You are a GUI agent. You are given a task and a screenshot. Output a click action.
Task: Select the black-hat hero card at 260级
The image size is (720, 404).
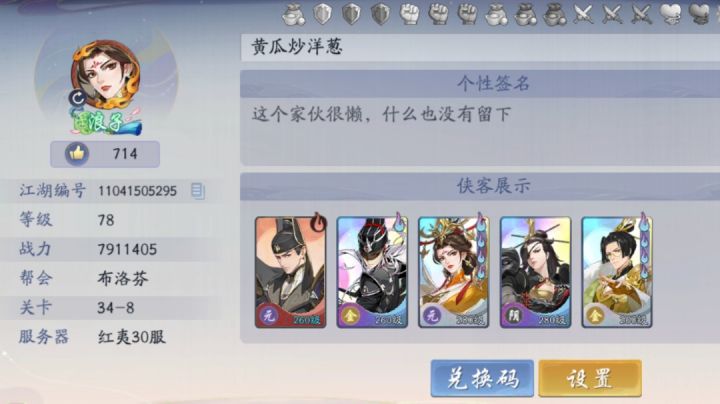(x=291, y=272)
